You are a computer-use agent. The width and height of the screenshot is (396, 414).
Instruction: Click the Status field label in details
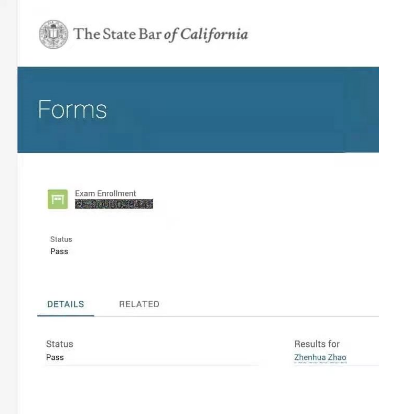point(60,344)
